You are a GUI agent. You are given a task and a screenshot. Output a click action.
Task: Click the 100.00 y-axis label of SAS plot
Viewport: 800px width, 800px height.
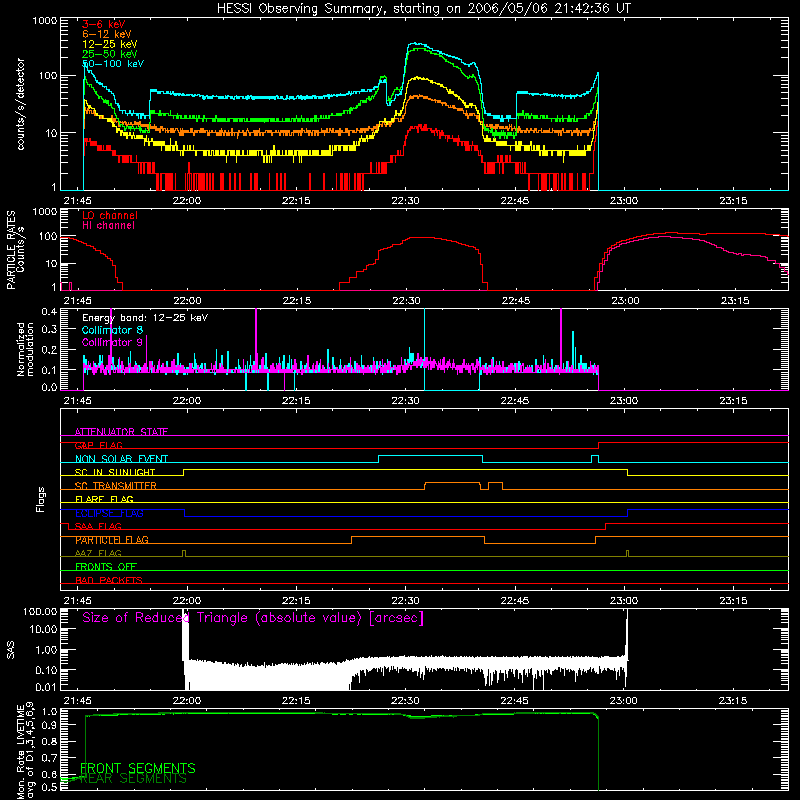[x=40, y=611]
